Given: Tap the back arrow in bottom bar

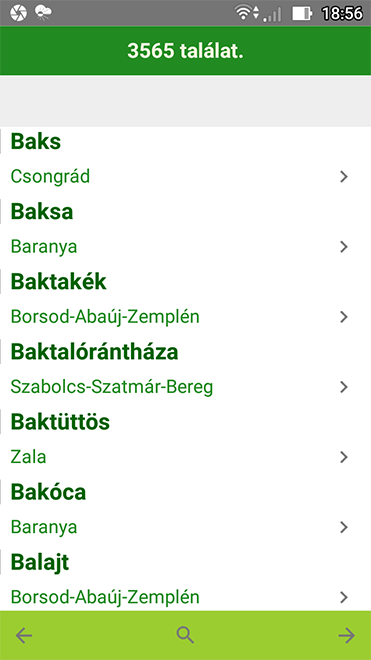Looking at the screenshot, I should [24, 635].
